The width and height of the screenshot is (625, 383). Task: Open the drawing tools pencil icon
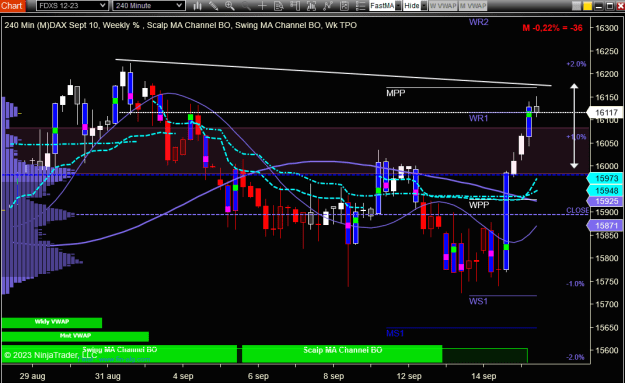214,6
